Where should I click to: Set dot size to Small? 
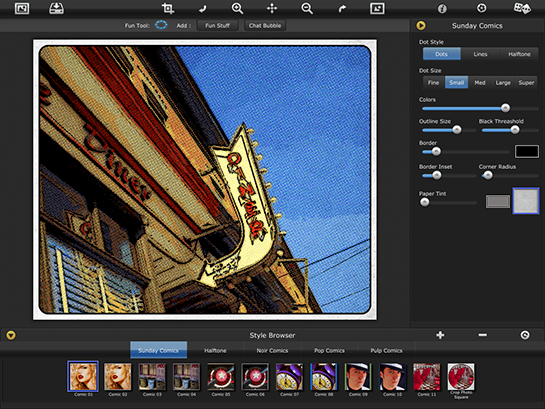point(456,82)
